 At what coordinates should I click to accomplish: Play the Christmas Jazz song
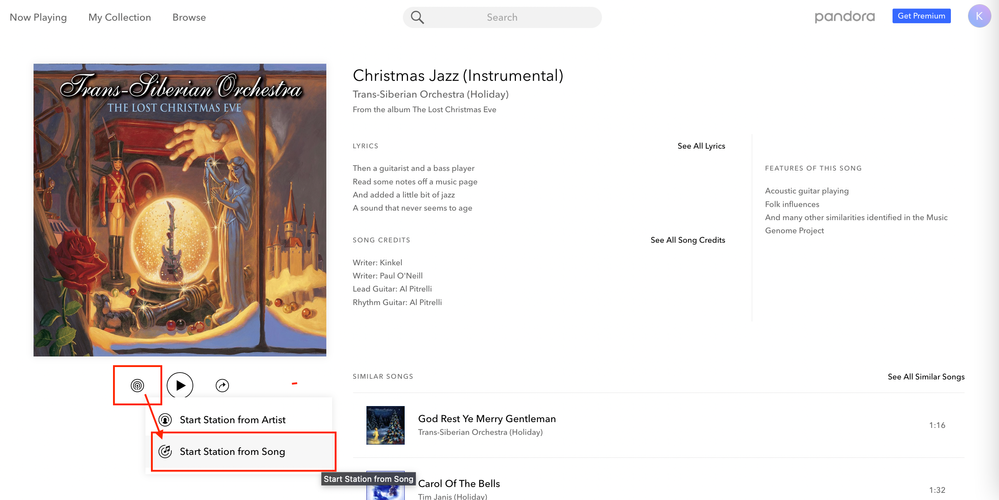[x=180, y=385]
